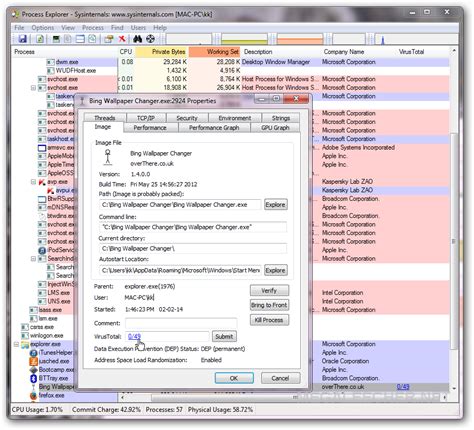
Task: Click the process list vertical scrollbar
Action: [x=454, y=220]
